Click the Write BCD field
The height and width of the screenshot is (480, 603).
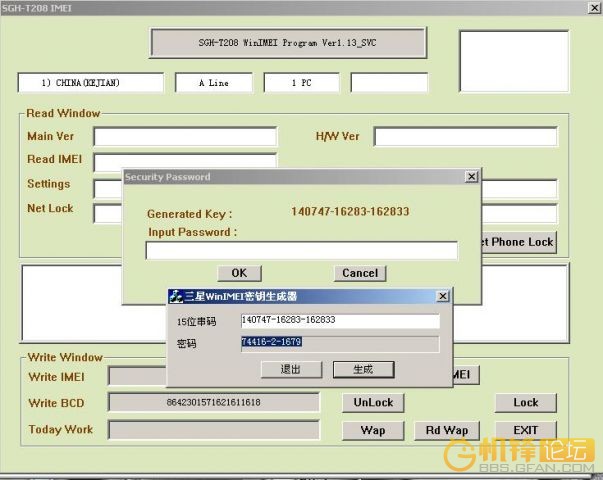point(214,402)
